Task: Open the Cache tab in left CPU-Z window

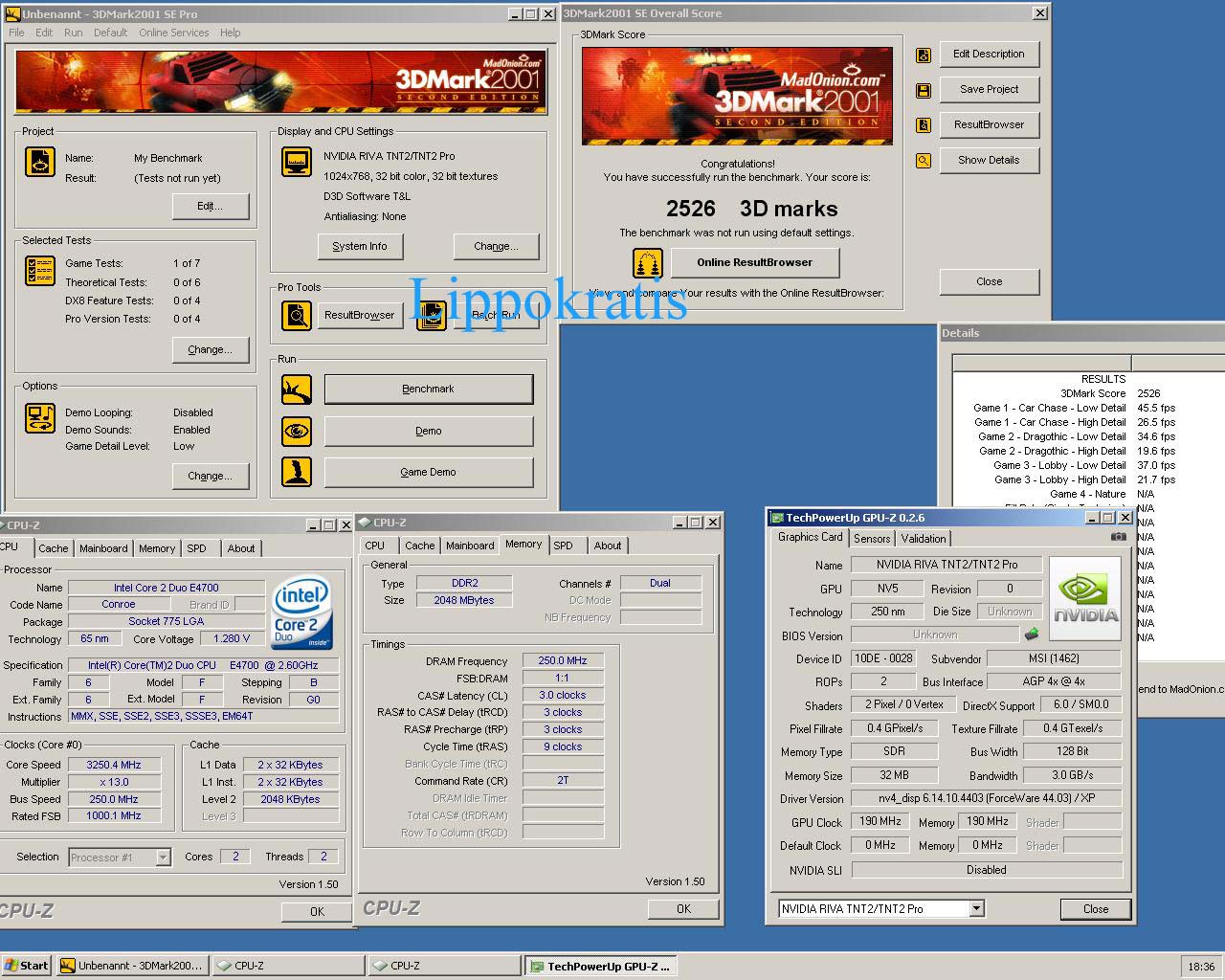Action: [x=53, y=548]
